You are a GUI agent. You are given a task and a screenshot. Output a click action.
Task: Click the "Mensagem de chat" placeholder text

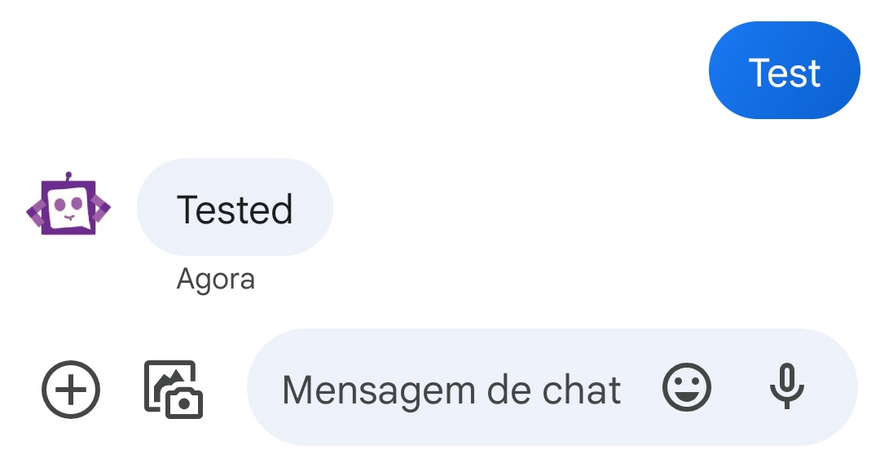[x=452, y=388]
